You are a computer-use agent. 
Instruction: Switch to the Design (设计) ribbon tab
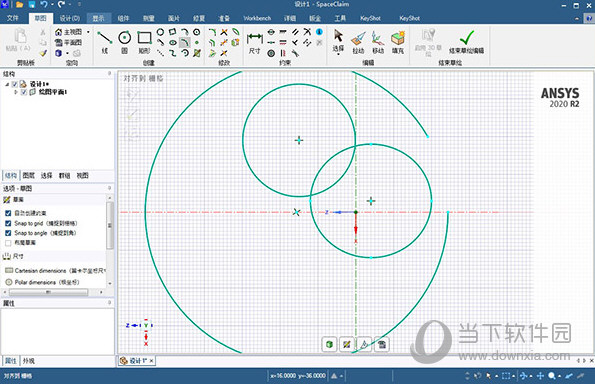click(x=70, y=18)
